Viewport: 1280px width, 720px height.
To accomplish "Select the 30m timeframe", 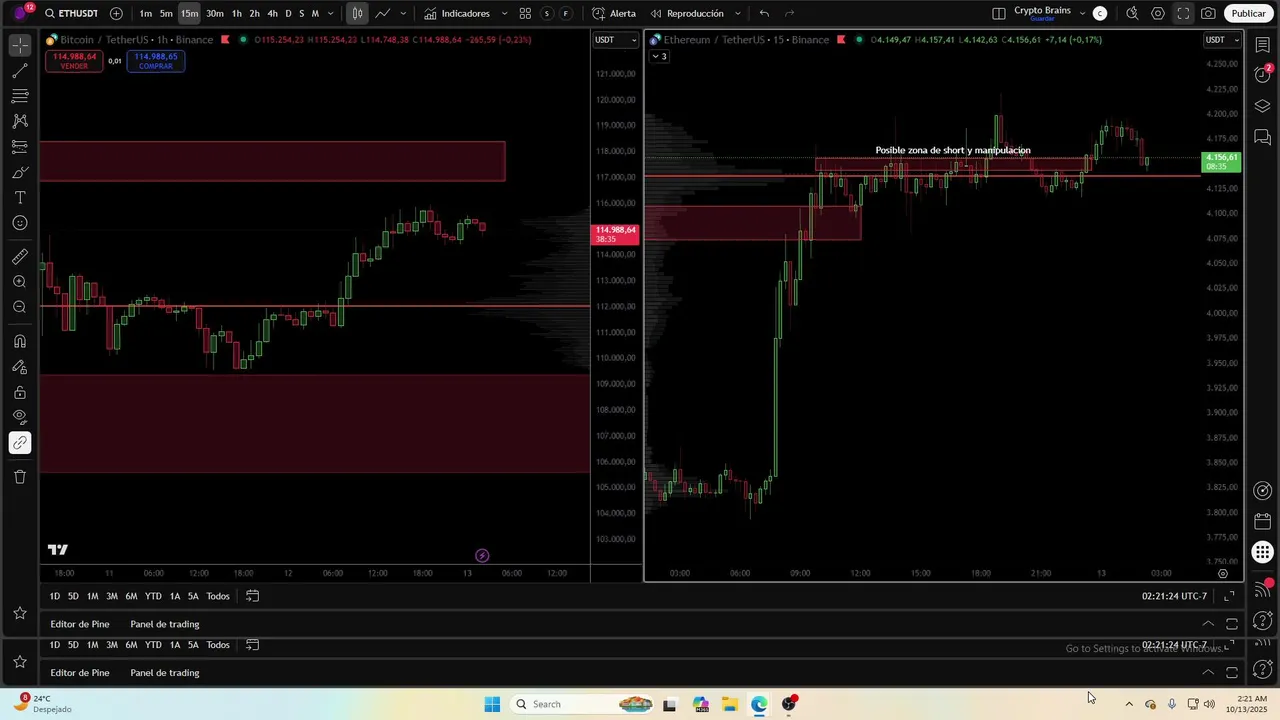I will point(215,13).
